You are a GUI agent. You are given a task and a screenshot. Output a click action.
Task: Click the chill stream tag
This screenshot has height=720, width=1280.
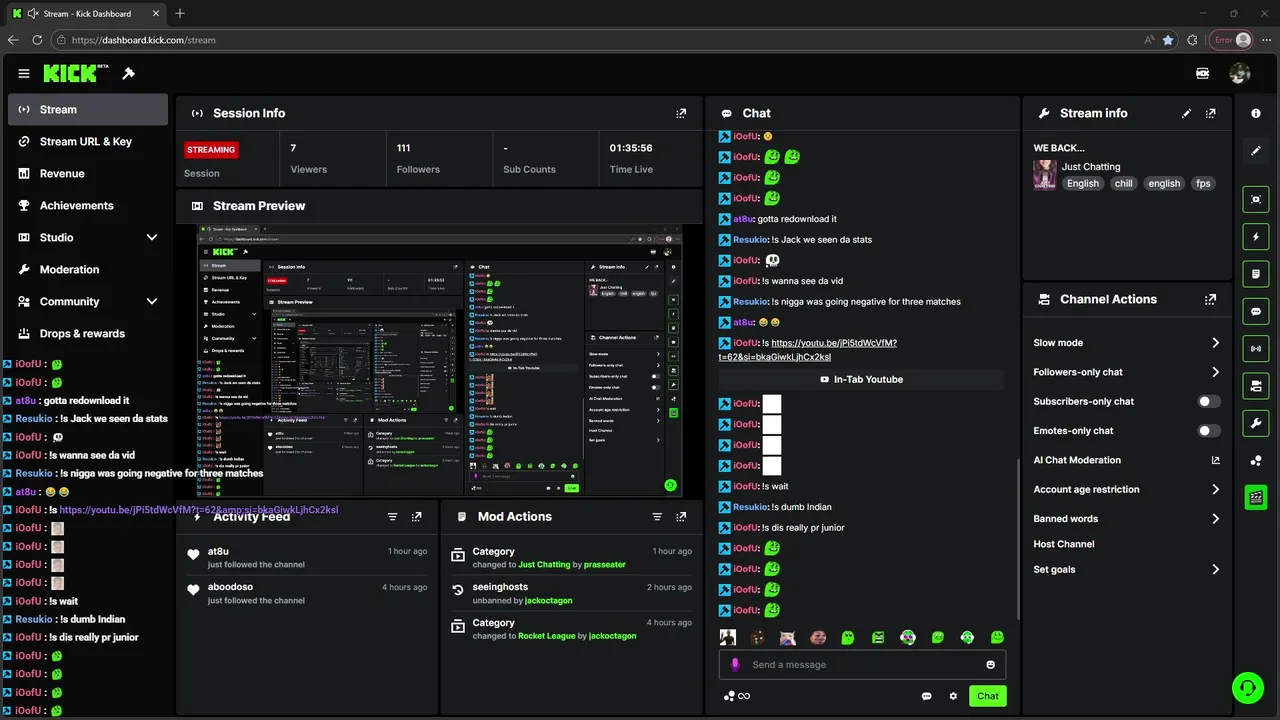1124,184
